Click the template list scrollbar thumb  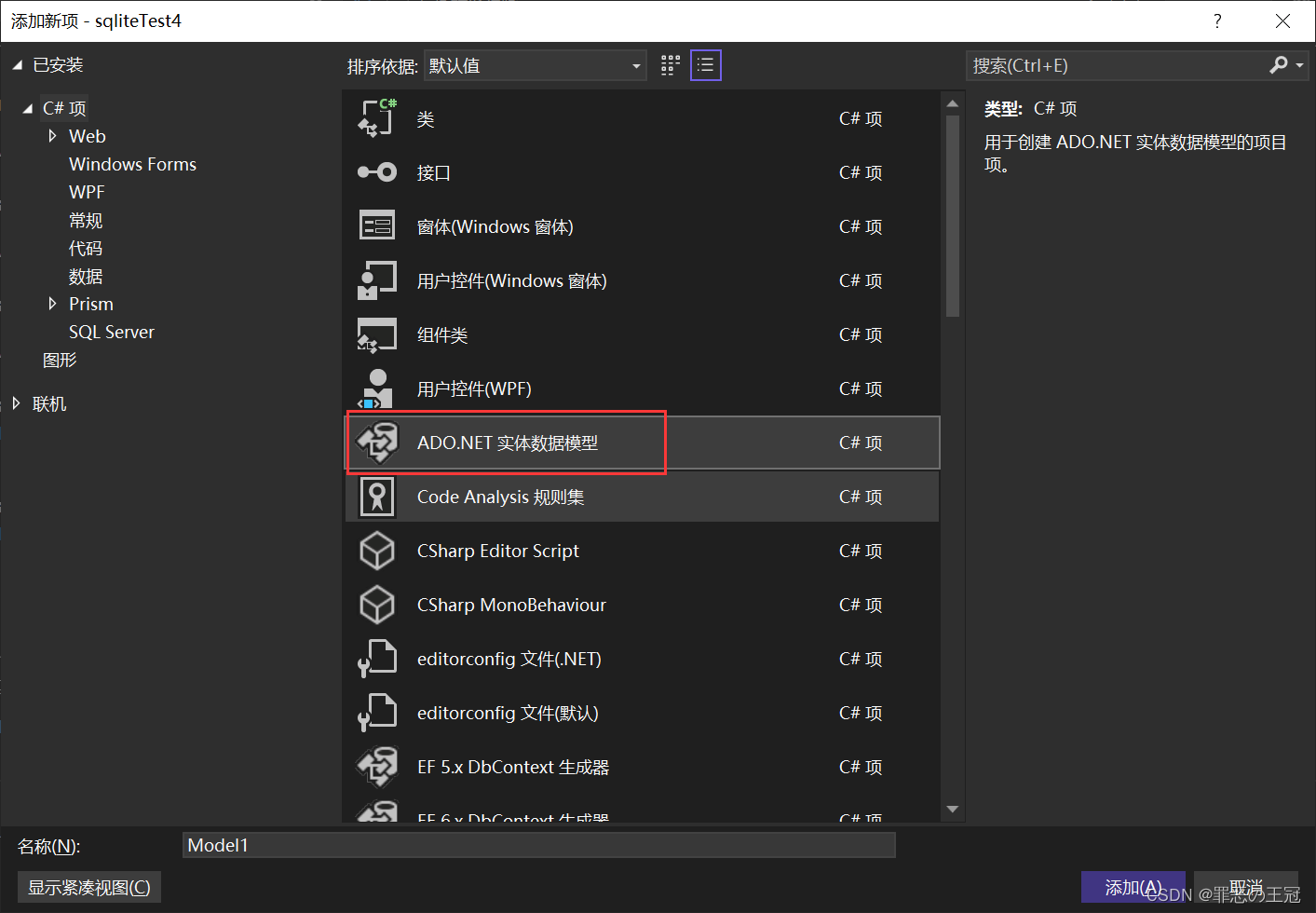952,215
